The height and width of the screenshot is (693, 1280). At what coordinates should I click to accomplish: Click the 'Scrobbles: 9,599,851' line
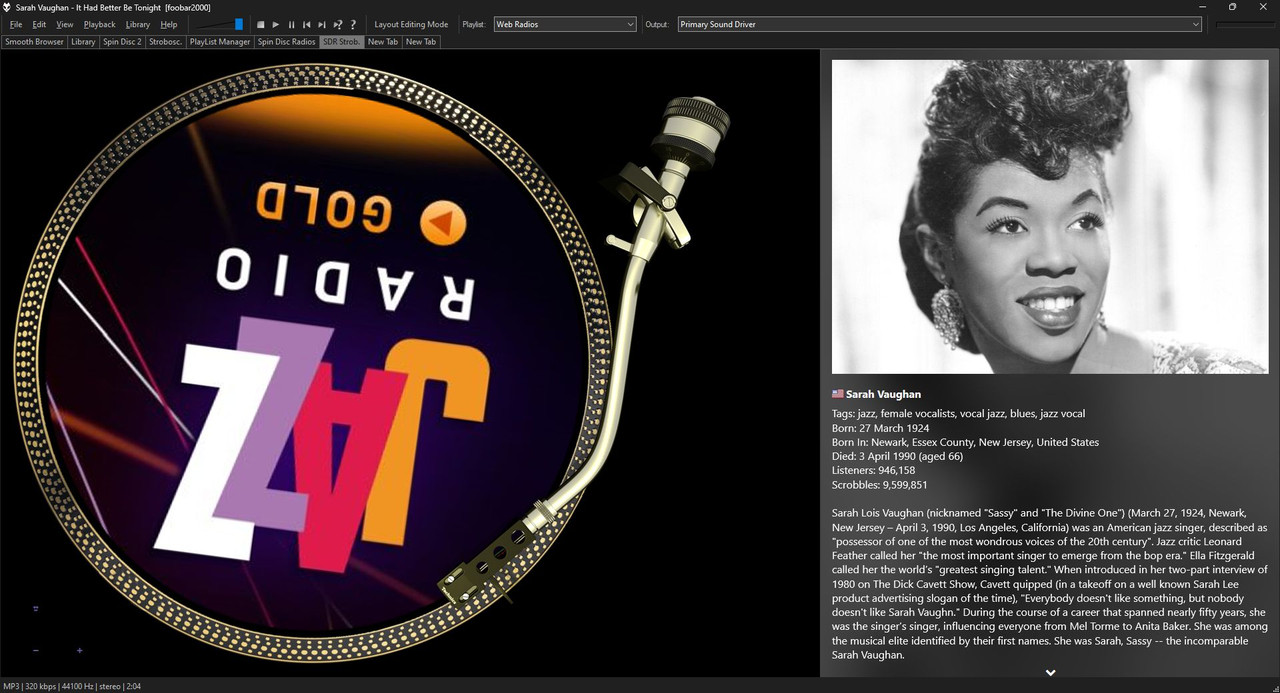coord(879,485)
